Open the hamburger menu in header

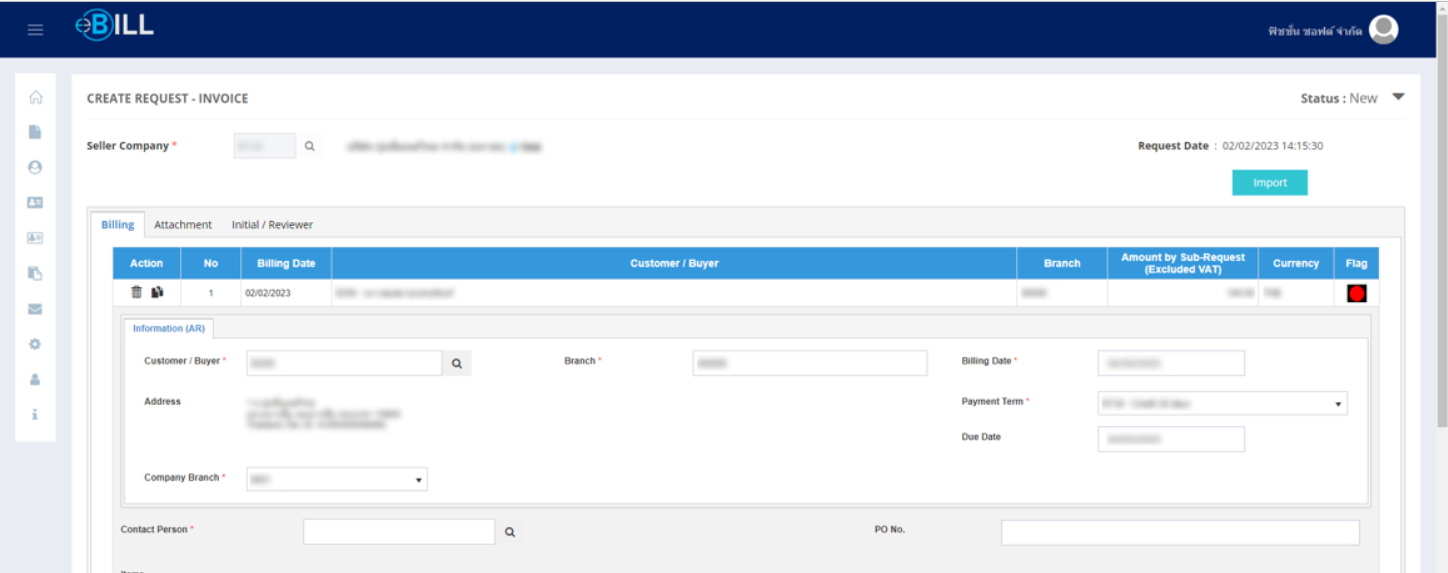(x=35, y=30)
